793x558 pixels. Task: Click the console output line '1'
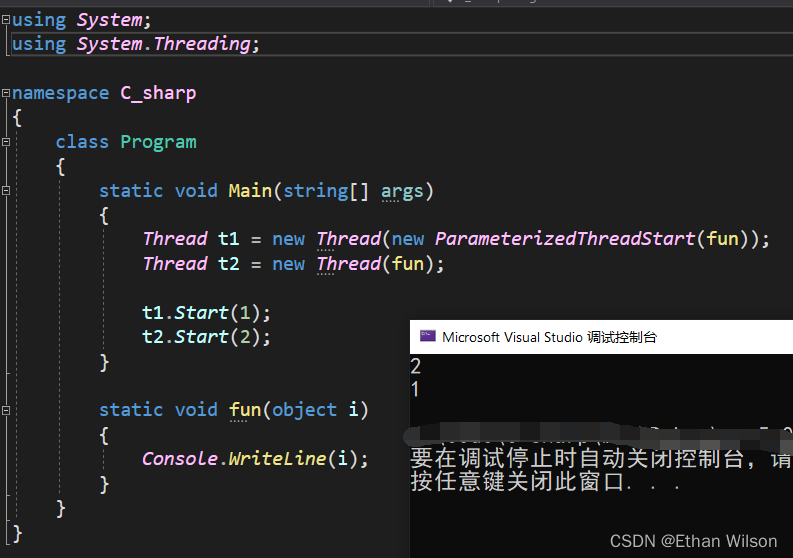pyautogui.click(x=415, y=390)
